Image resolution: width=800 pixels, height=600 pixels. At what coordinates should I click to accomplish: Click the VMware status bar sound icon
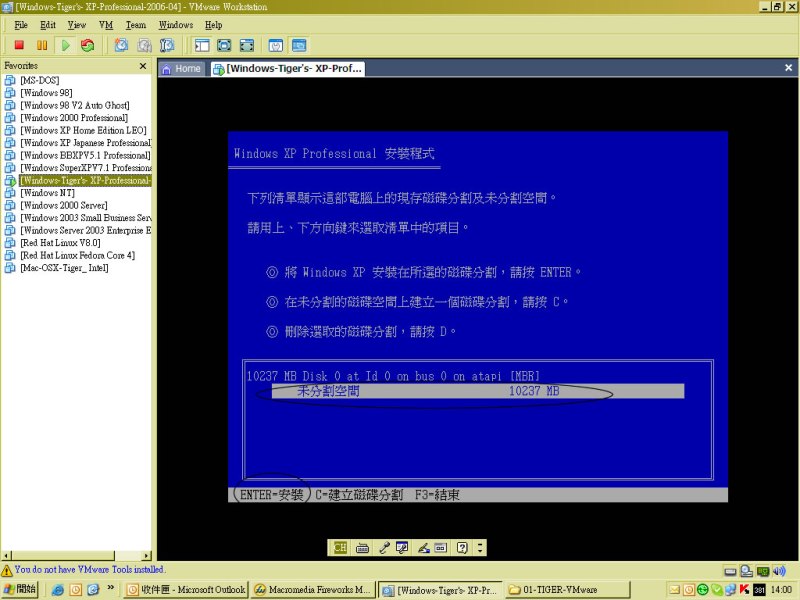pyautogui.click(x=779, y=571)
